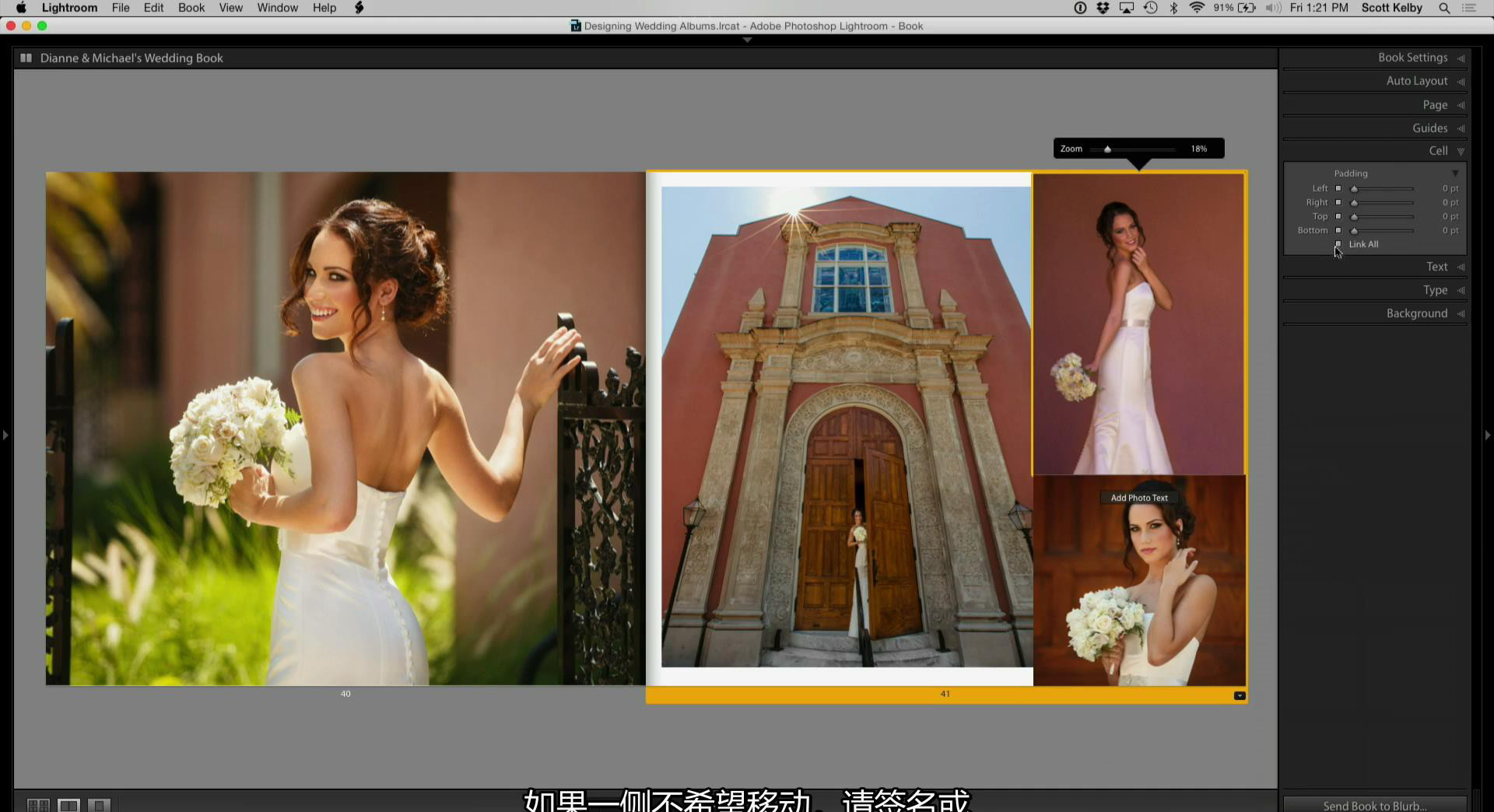Collapse the Cell panel
Viewport: 1494px width, 812px height.
pyautogui.click(x=1438, y=151)
